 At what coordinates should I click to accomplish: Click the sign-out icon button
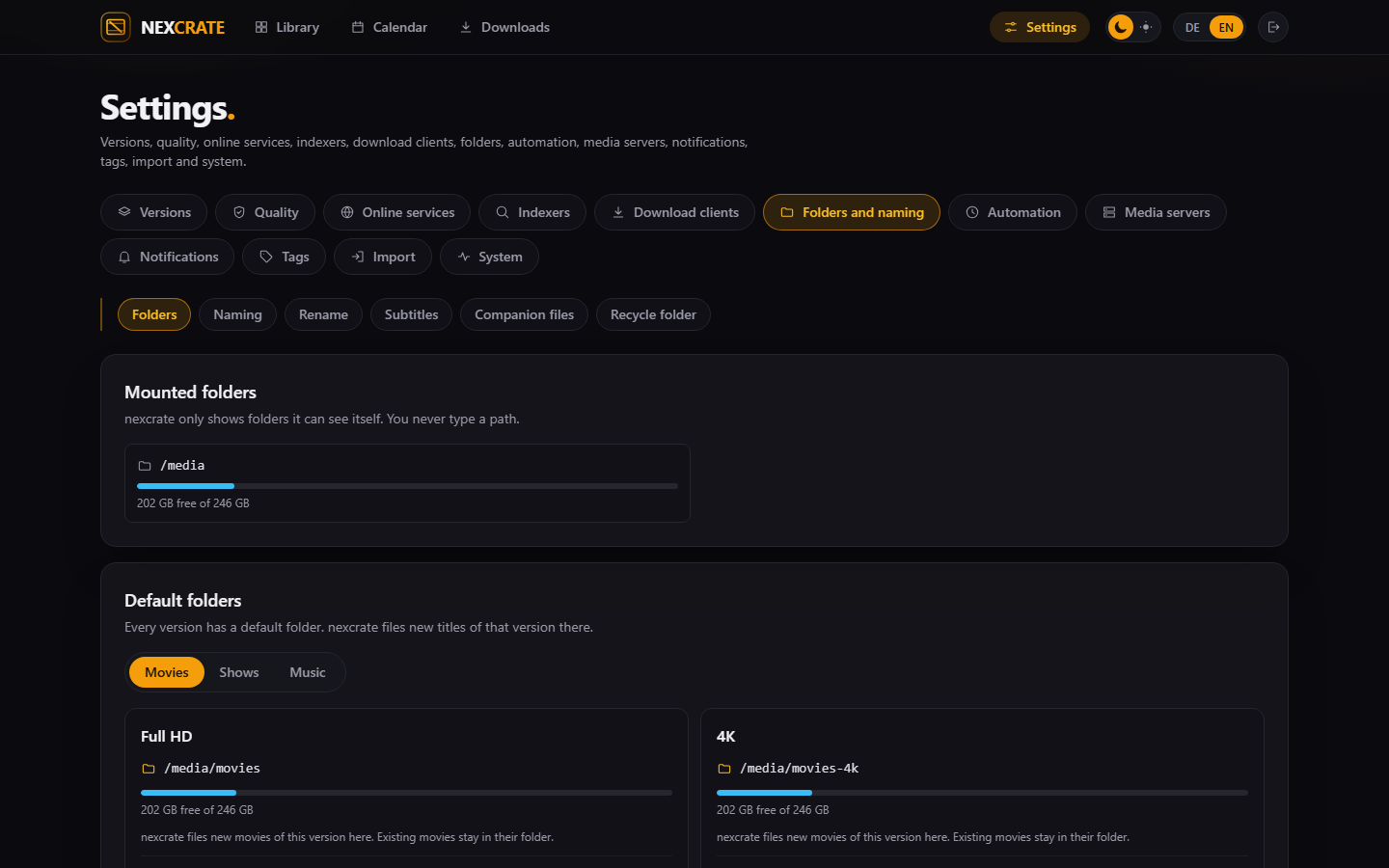coord(1273,27)
